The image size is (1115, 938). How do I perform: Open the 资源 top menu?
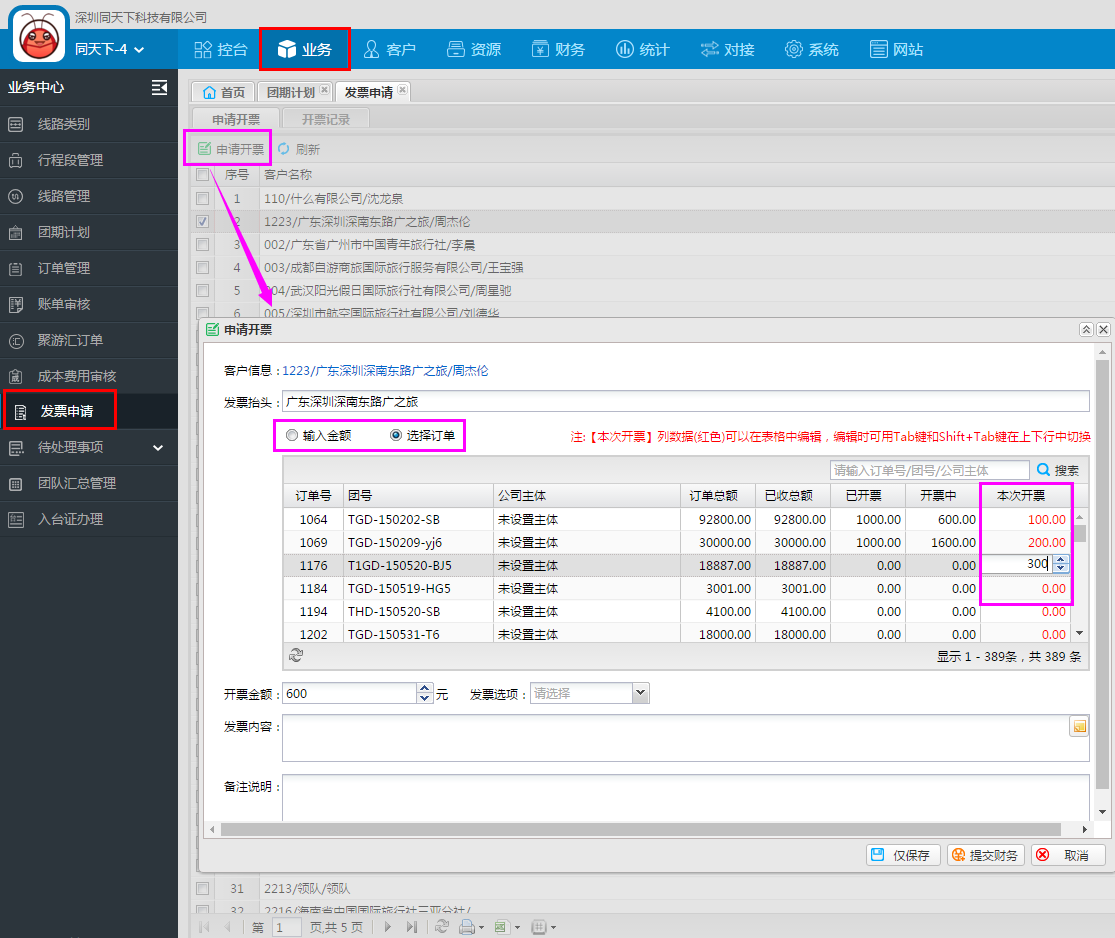[474, 49]
